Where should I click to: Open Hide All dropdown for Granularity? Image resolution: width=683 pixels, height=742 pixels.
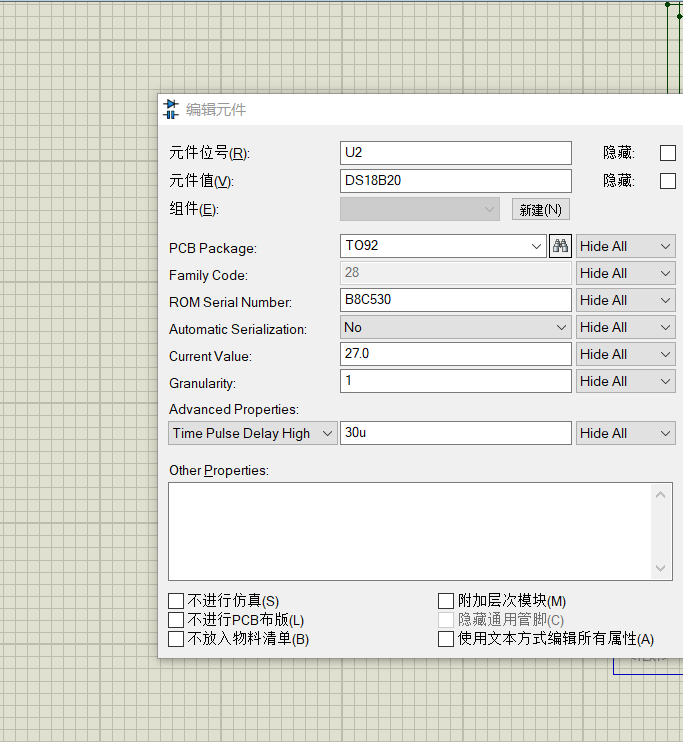625,381
